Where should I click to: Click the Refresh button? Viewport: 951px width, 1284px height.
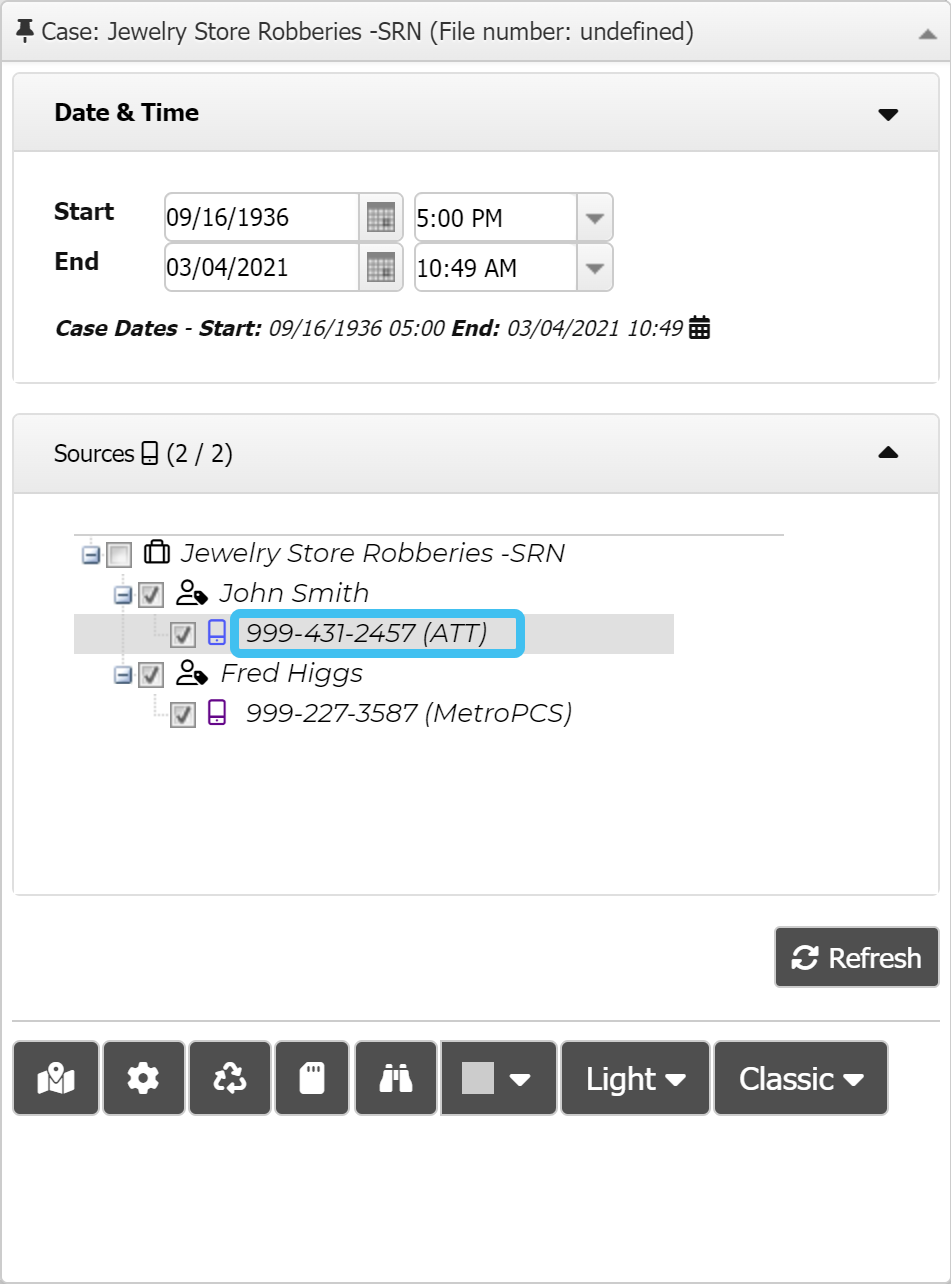point(856,958)
